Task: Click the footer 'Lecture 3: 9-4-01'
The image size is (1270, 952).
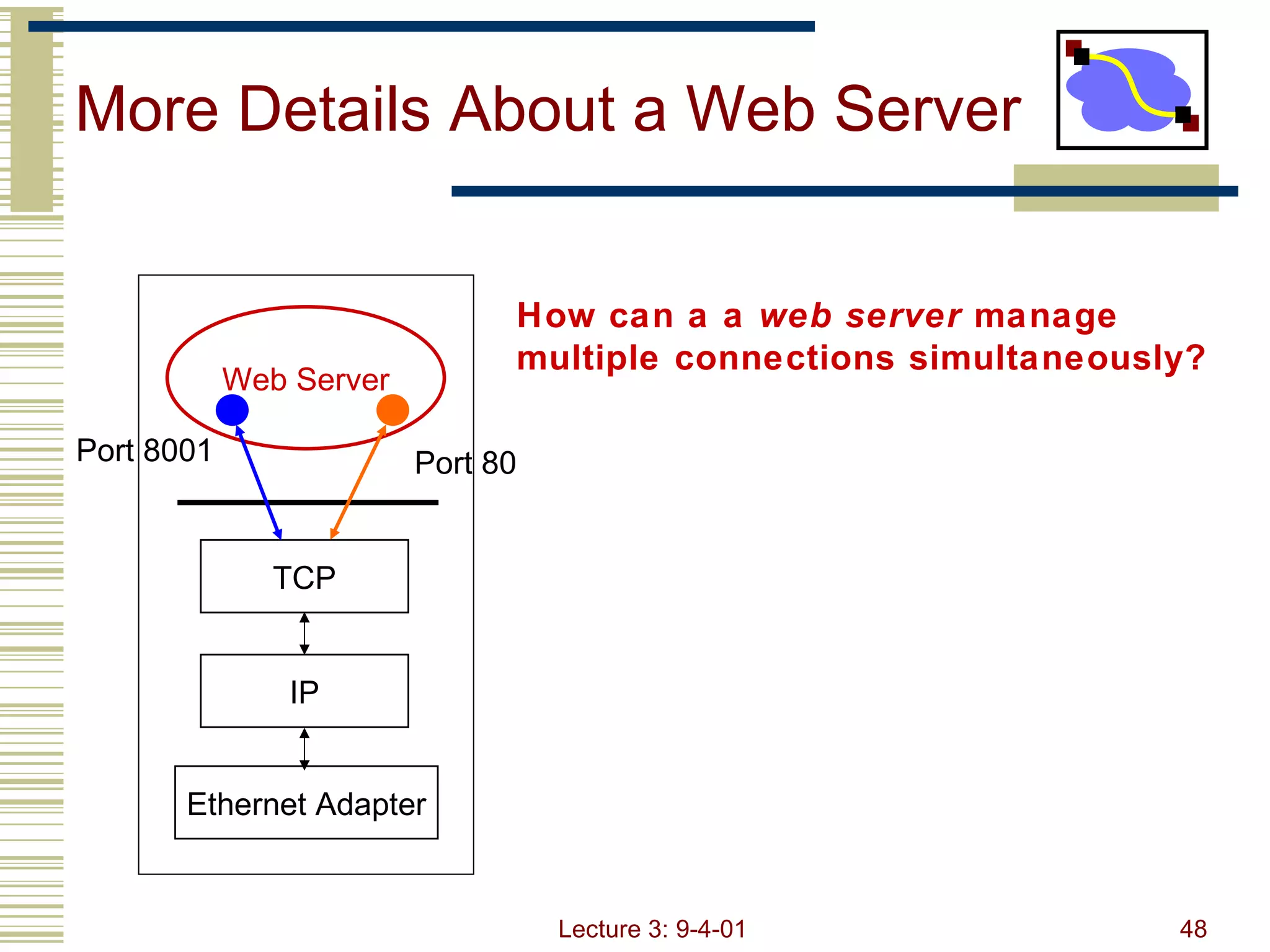Action: pyautogui.click(x=652, y=929)
